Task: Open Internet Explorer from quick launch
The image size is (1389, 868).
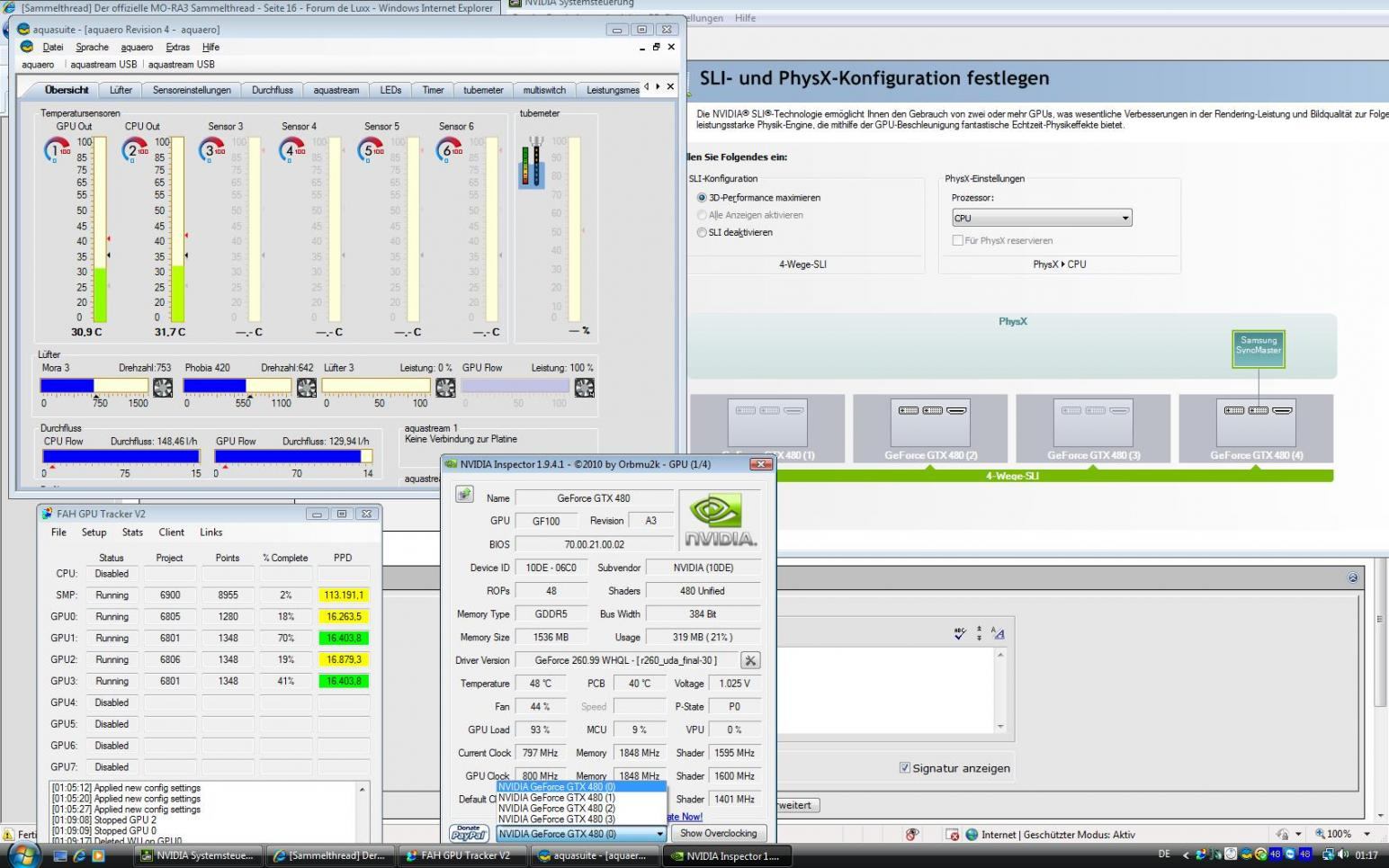Action: click(x=79, y=855)
